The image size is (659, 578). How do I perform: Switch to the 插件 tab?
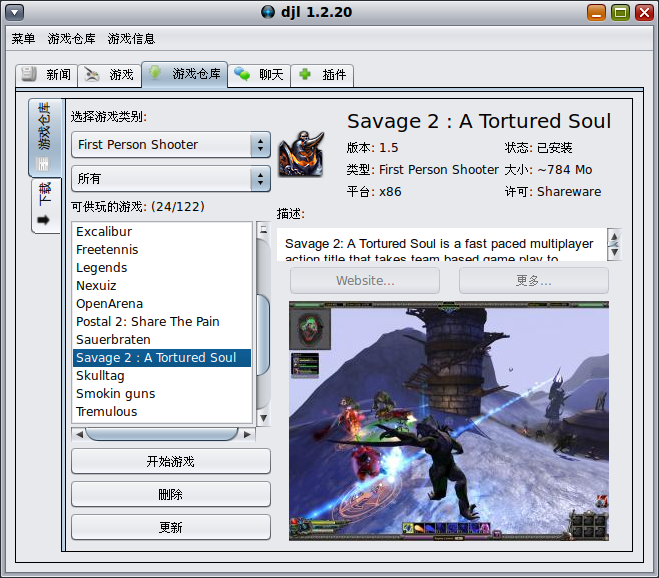(322, 75)
